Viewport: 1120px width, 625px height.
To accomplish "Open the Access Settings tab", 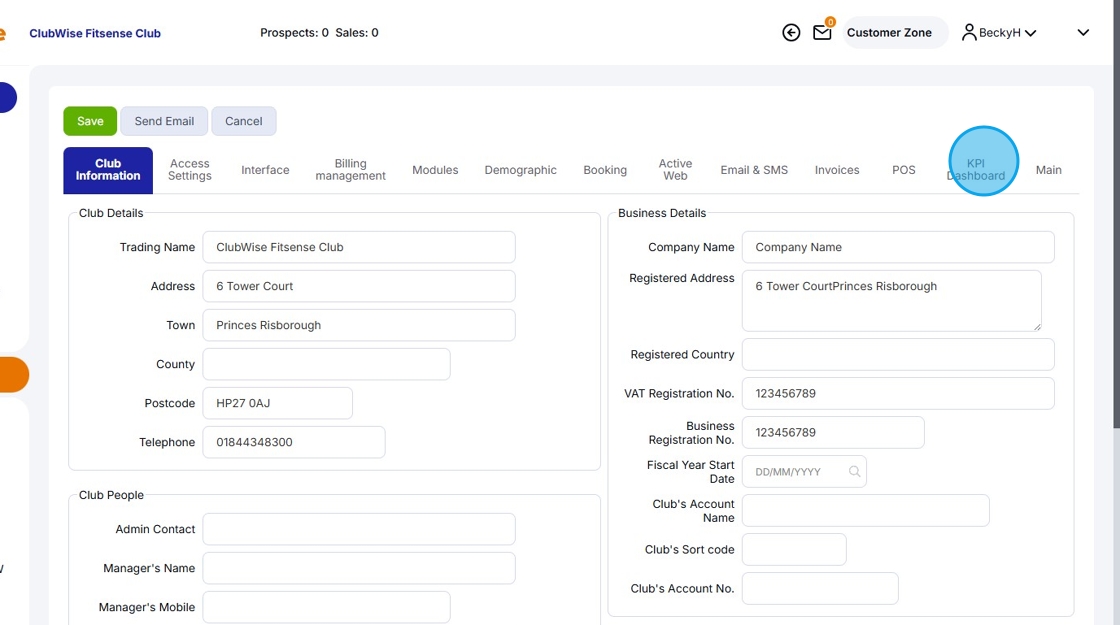I will tap(189, 170).
